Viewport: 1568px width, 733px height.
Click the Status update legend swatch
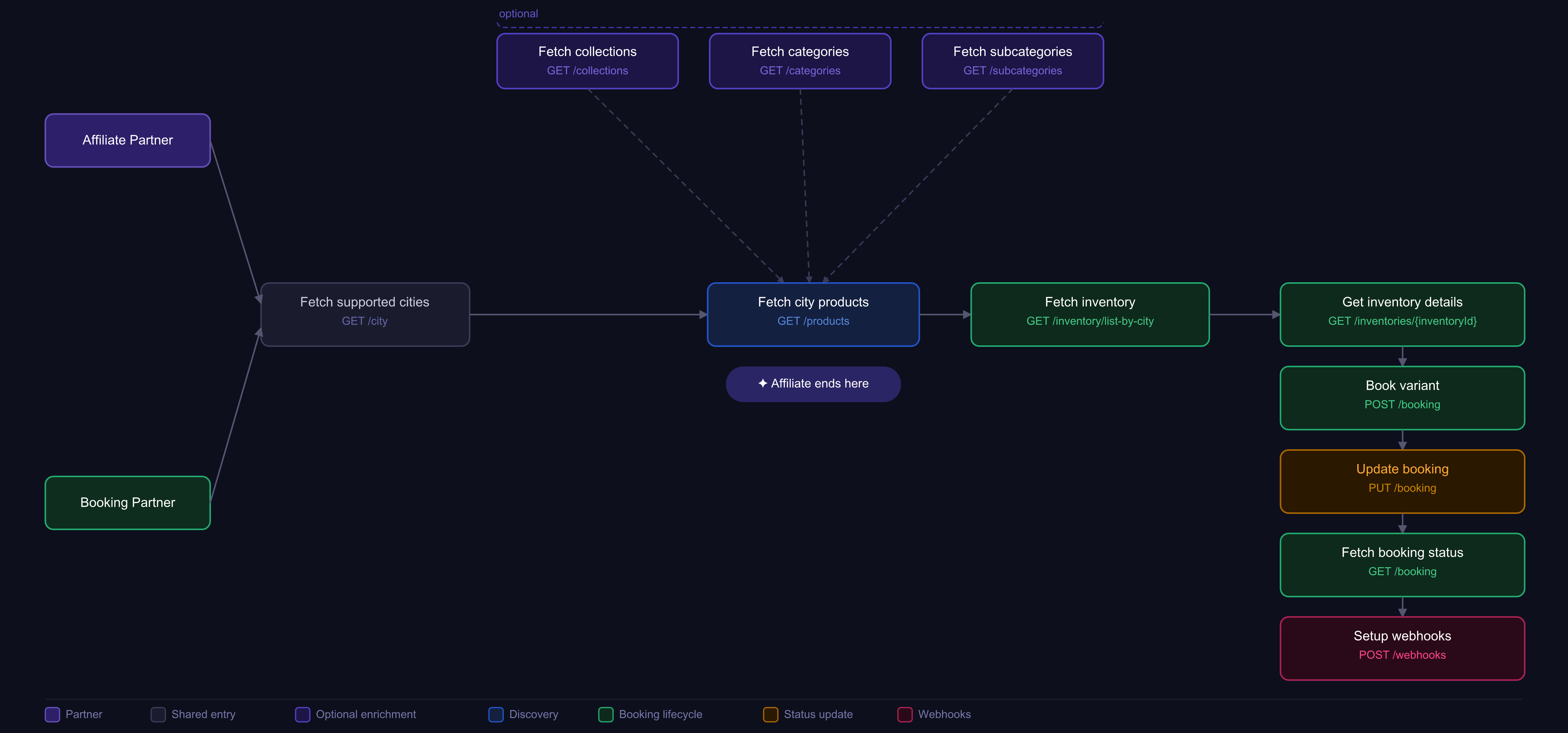tap(771, 714)
